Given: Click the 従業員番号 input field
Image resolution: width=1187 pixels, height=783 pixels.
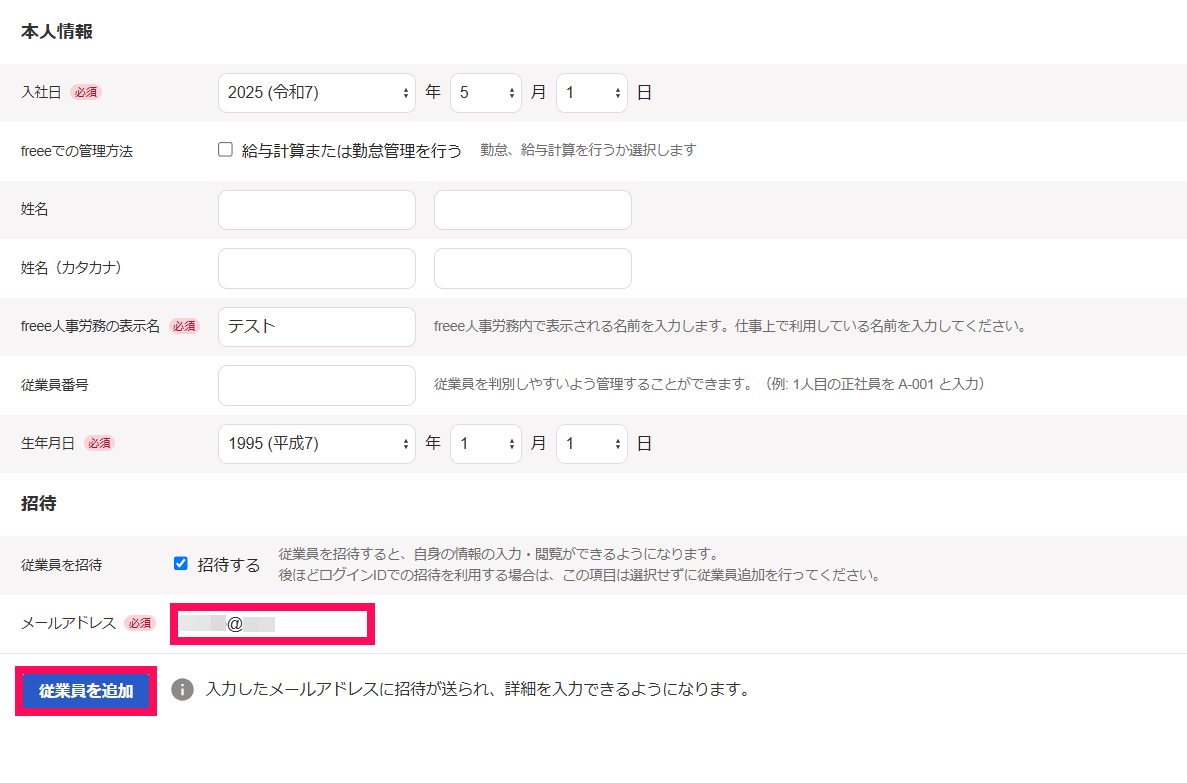Looking at the screenshot, I should pyautogui.click(x=316, y=385).
